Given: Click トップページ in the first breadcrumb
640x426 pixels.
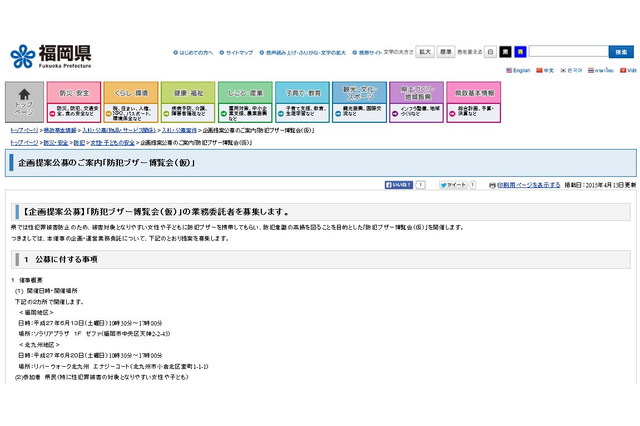Looking at the screenshot, I should point(24,130).
